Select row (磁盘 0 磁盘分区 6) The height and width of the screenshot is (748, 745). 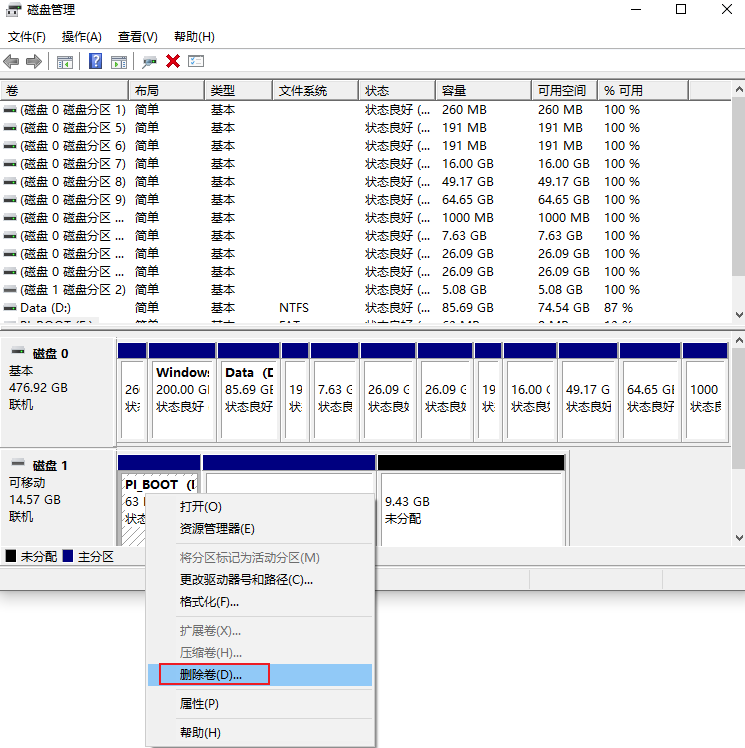coord(365,146)
